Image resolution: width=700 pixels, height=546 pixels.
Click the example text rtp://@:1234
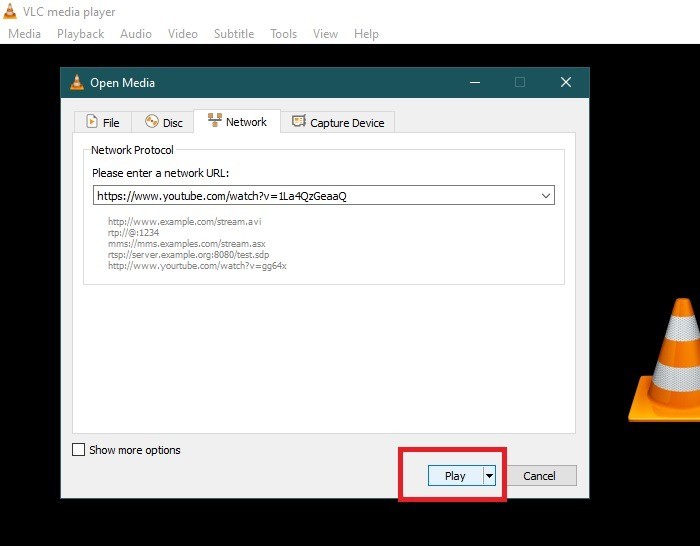(133, 233)
